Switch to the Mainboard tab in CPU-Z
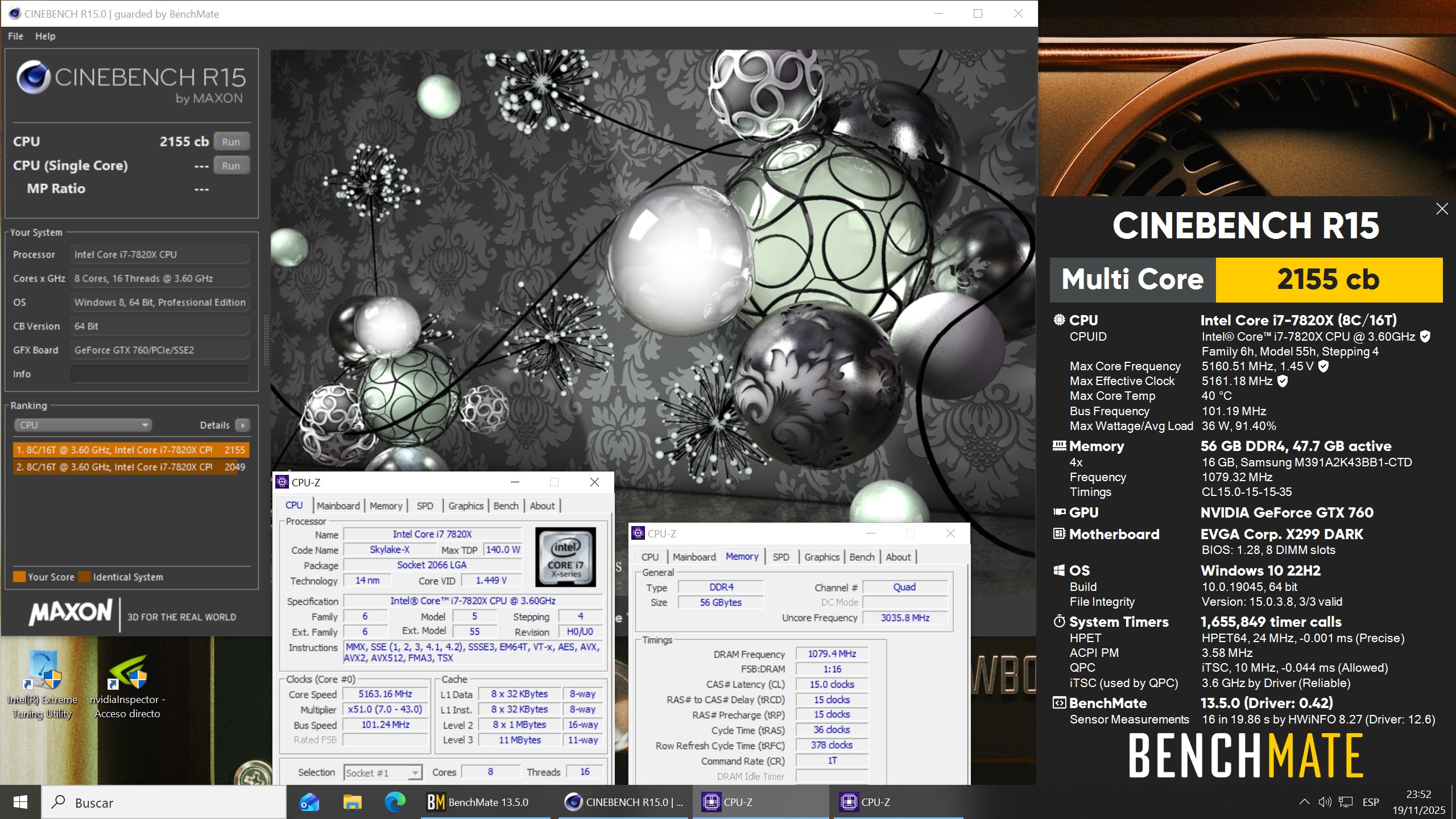The image size is (1456, 819). [x=338, y=506]
